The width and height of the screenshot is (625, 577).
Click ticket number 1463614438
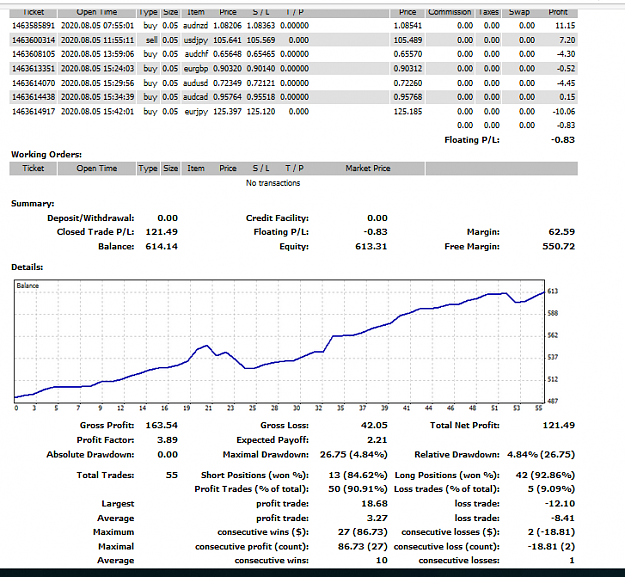click(33, 97)
